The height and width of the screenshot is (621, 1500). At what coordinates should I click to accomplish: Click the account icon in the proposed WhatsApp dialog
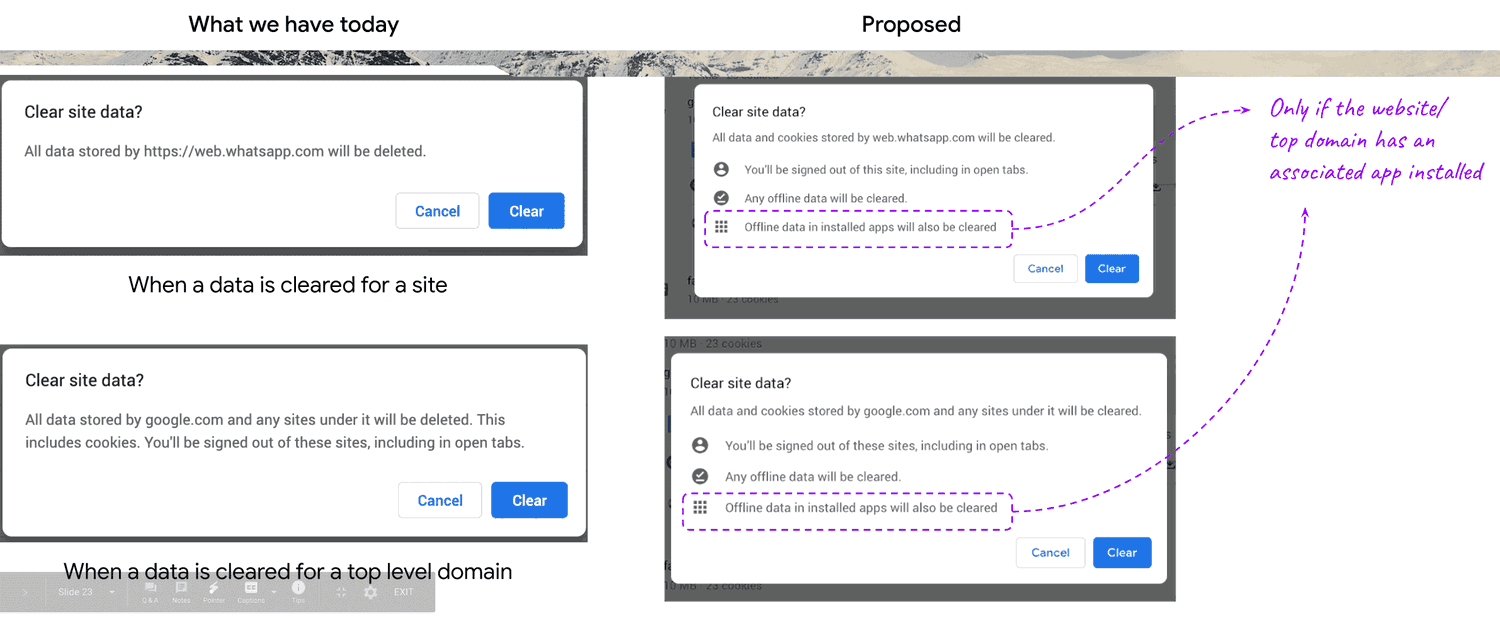click(x=721, y=170)
